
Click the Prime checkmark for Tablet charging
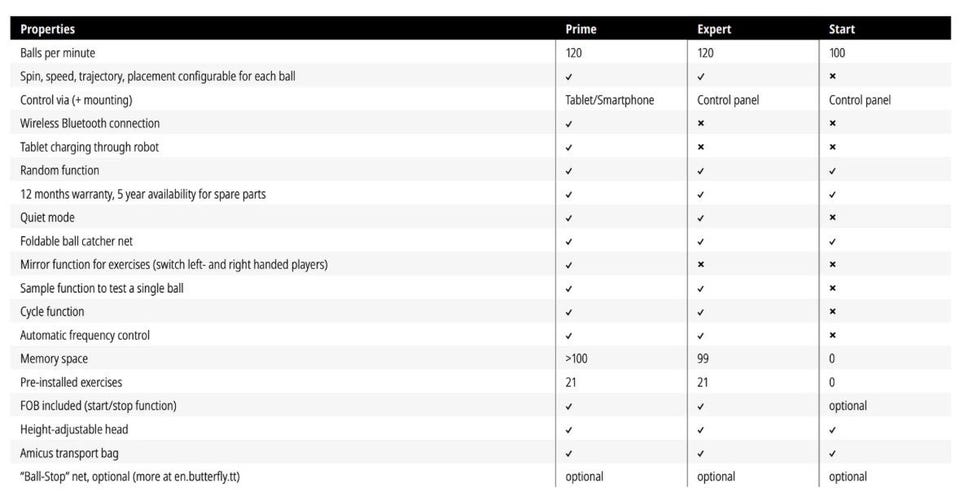click(x=569, y=148)
